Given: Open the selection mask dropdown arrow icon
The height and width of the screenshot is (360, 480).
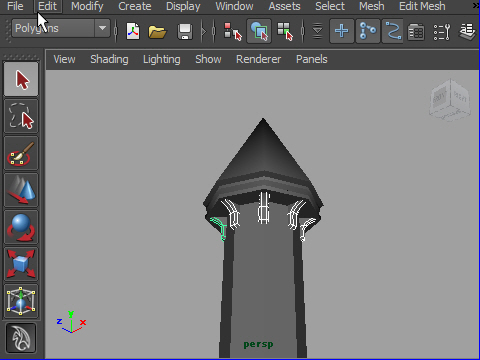Looking at the screenshot, I should coord(318,31).
